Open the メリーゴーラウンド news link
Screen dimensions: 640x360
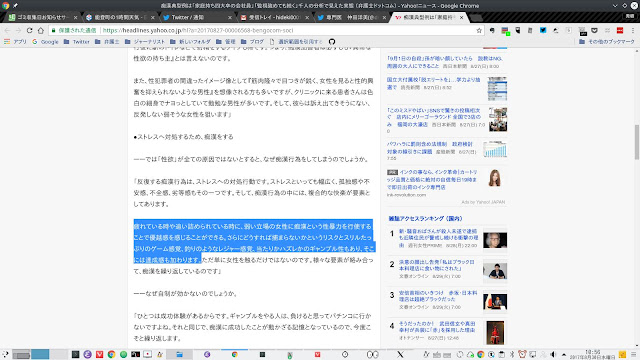click(x=434, y=118)
